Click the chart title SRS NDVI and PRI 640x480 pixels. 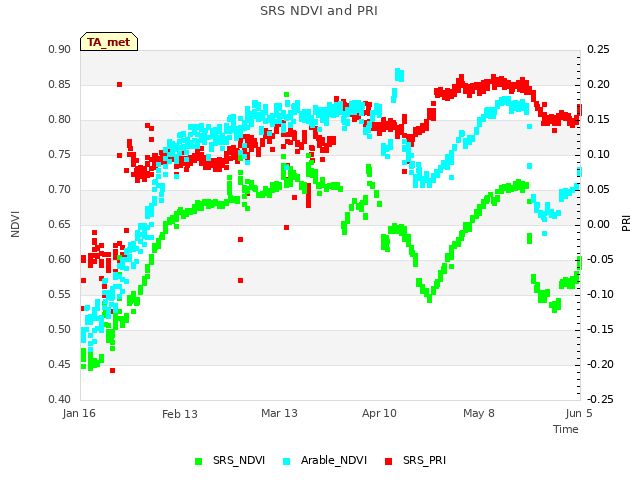point(319,10)
